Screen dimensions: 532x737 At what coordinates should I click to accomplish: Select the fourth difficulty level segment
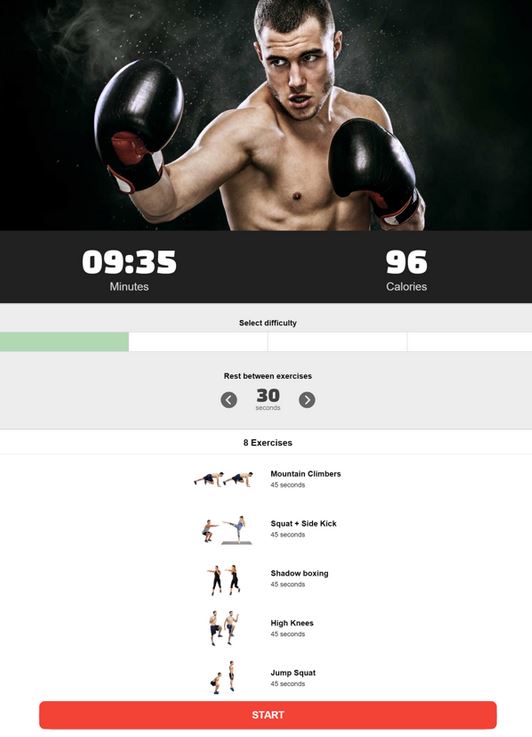[470, 342]
